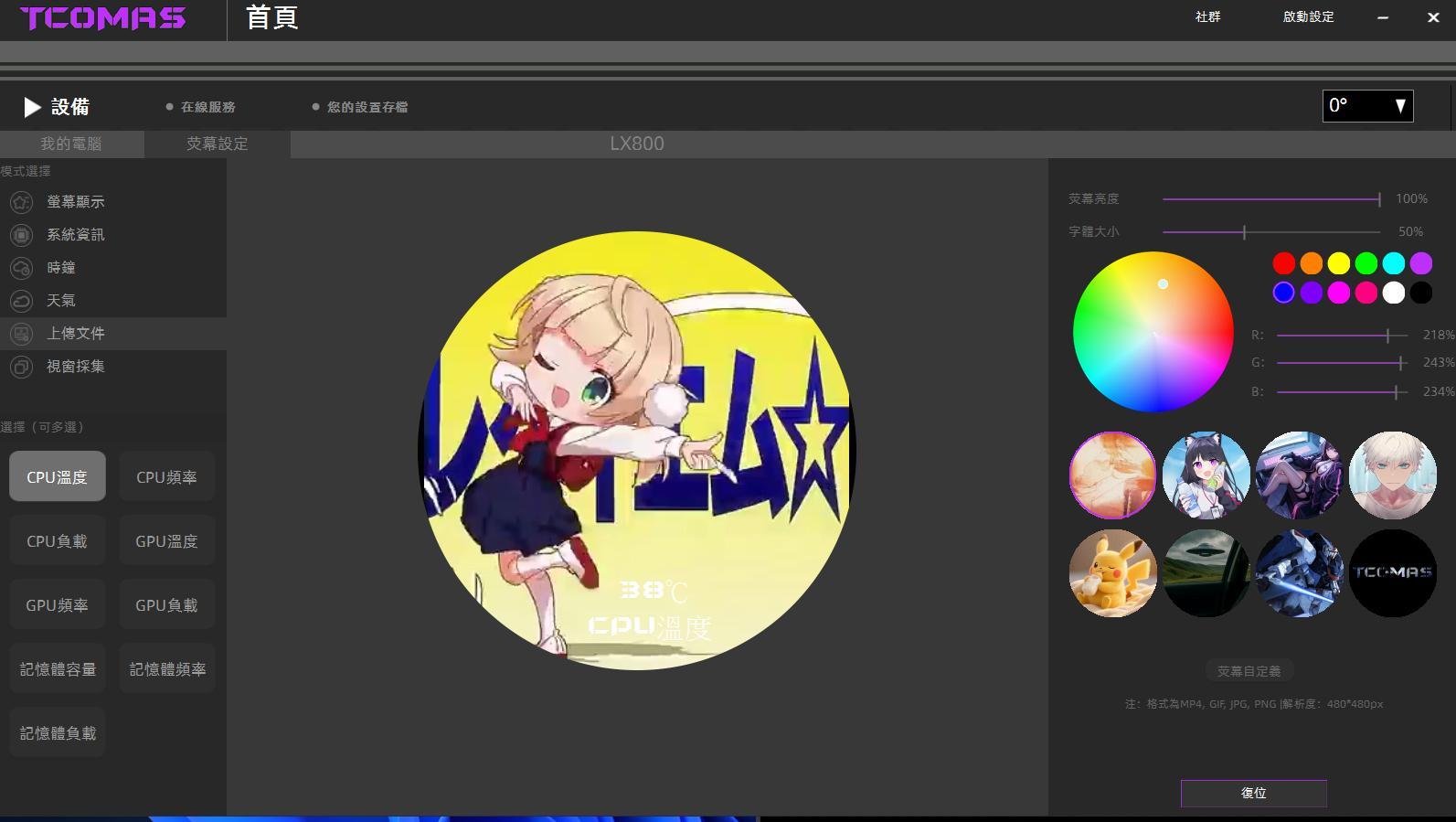Enable the 記憶體負載 display option

click(x=58, y=733)
